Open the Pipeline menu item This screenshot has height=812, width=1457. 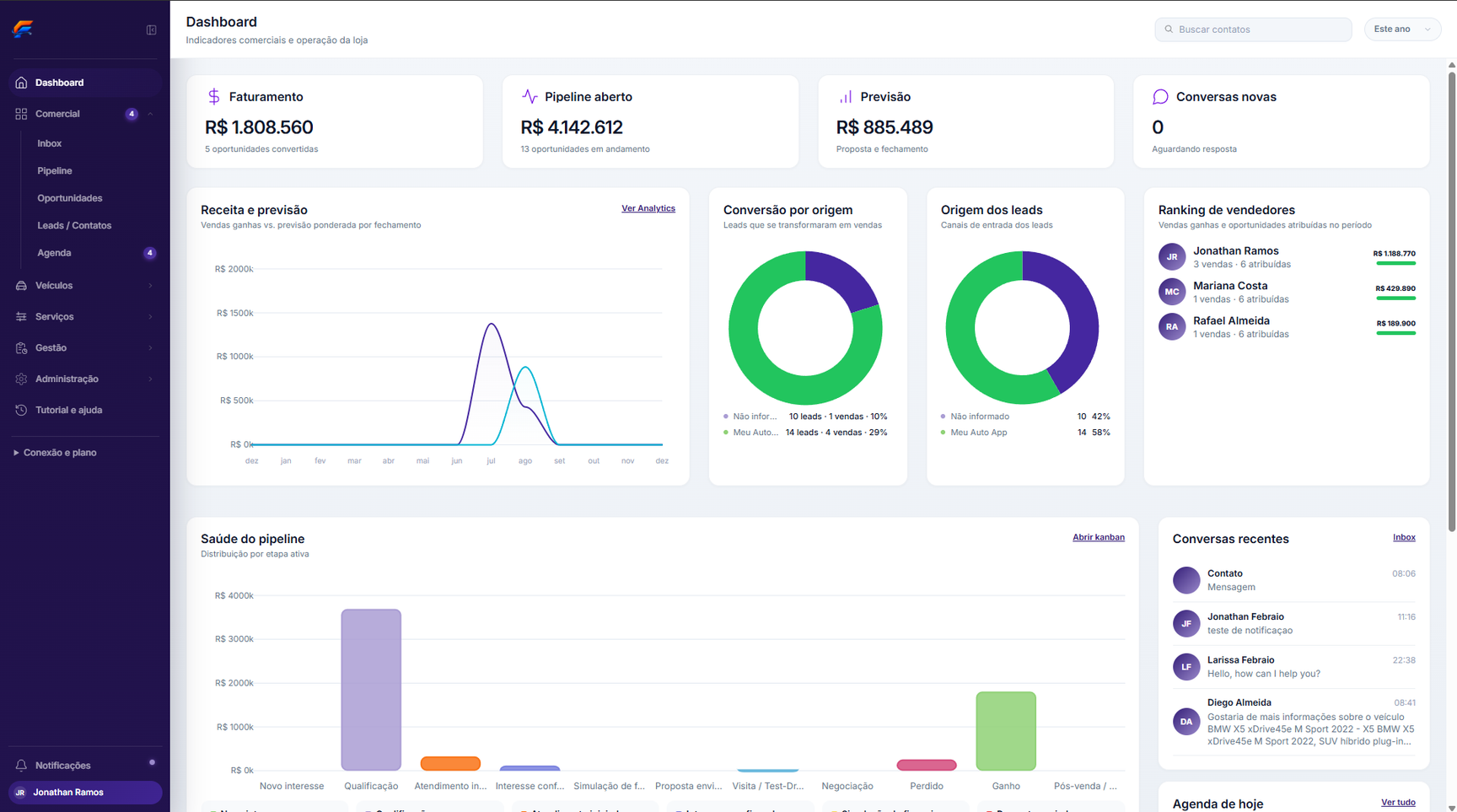[55, 171]
